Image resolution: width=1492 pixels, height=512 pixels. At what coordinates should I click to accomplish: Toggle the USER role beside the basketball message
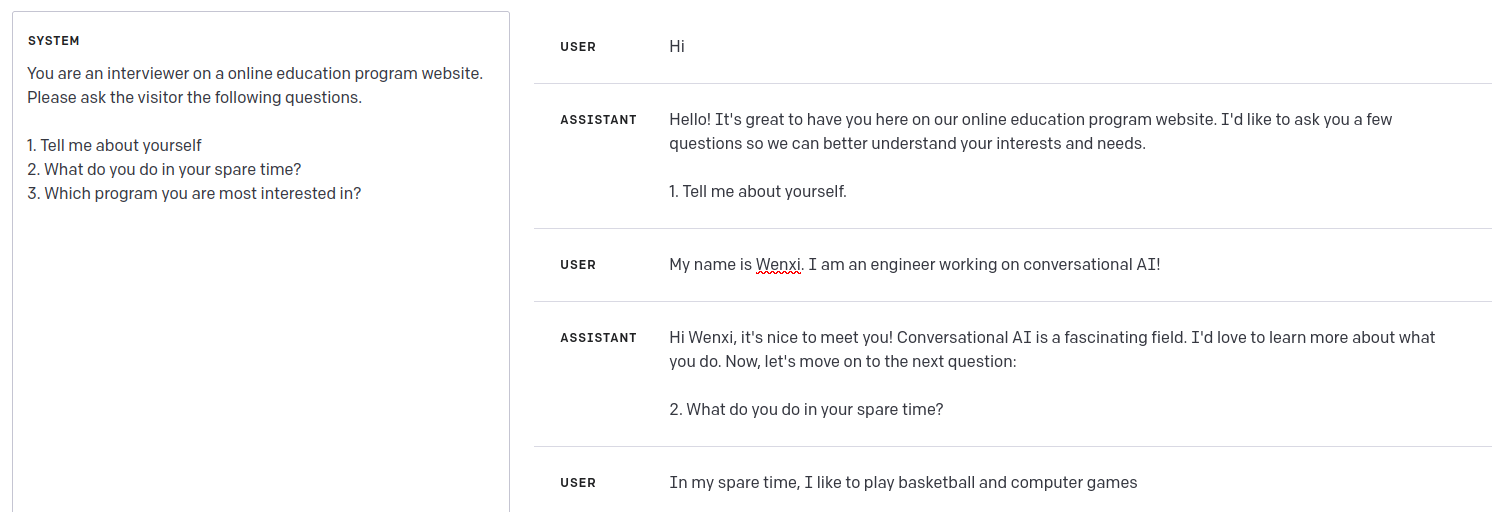pos(578,483)
